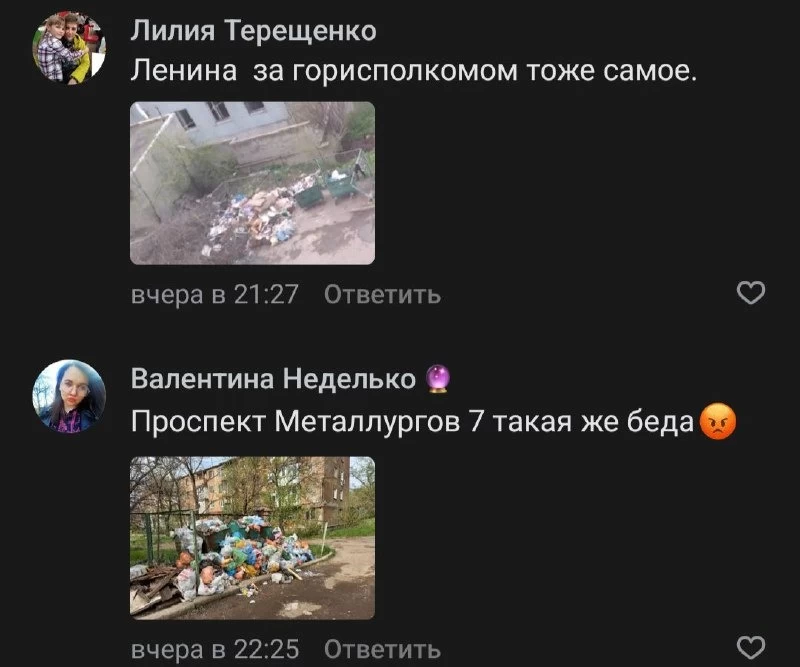800x667 pixels.
Task: Click the word 'горисполкомом' in the comment
Action: coord(404,71)
